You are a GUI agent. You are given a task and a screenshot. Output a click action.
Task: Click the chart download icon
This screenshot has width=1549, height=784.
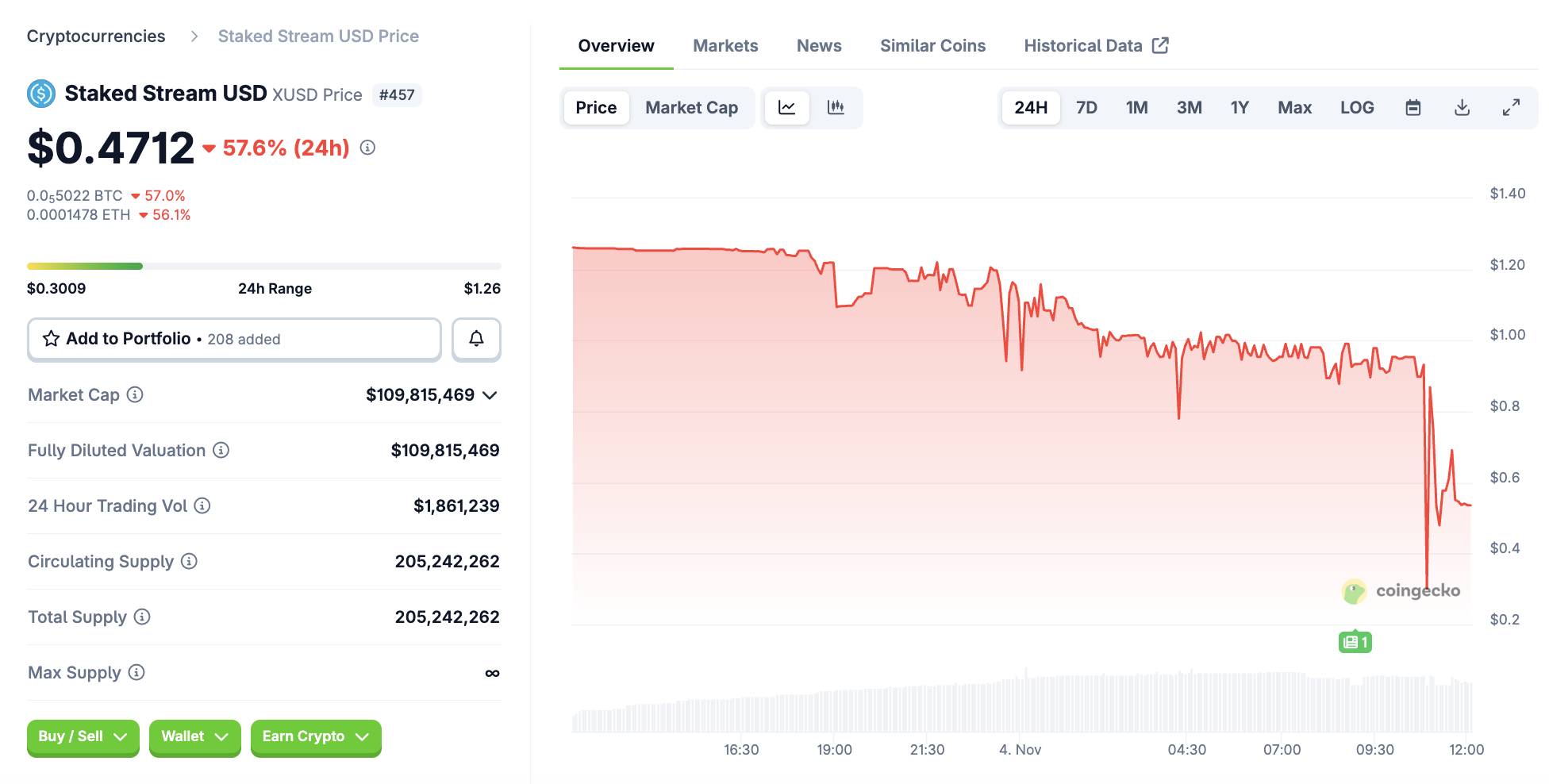pos(1462,107)
